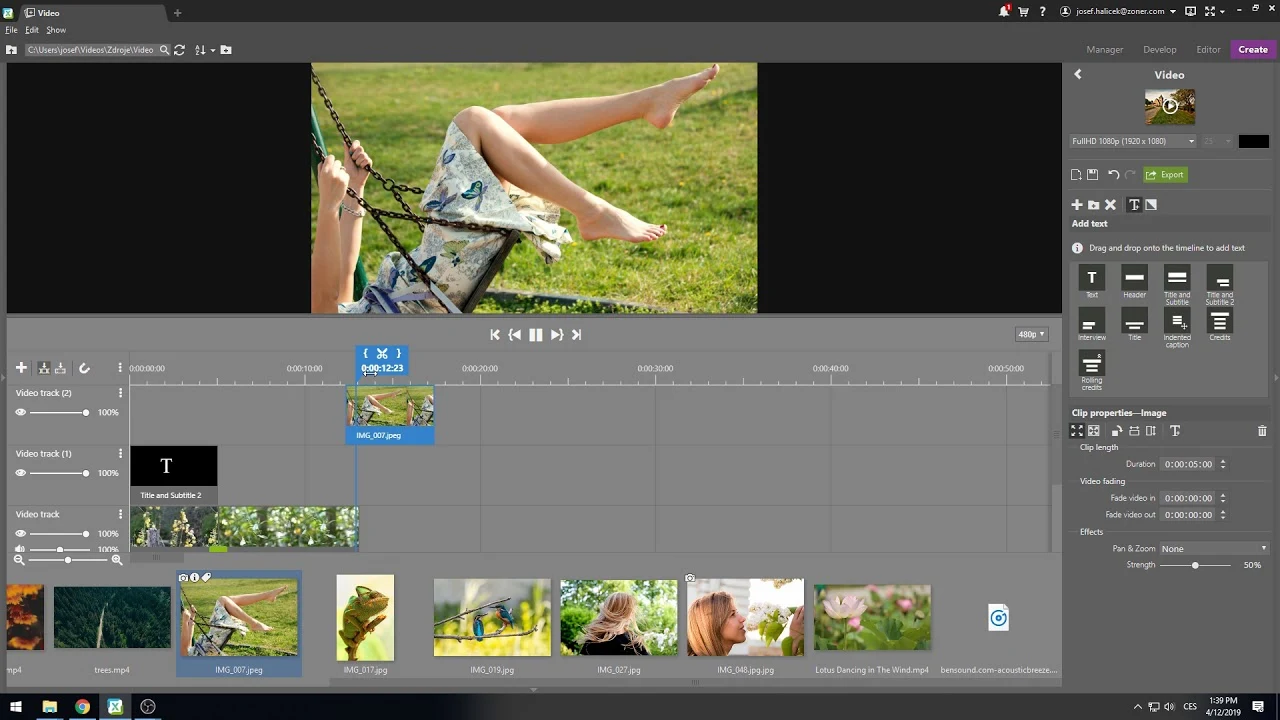Click the black background color swatch
Image resolution: width=1280 pixels, height=720 pixels.
1253,141
